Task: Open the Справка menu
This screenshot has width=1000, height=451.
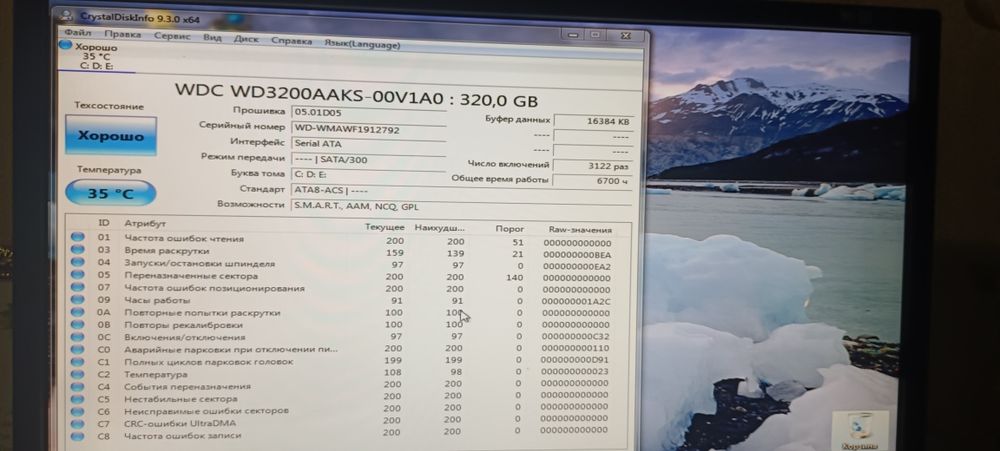Action: (291, 41)
